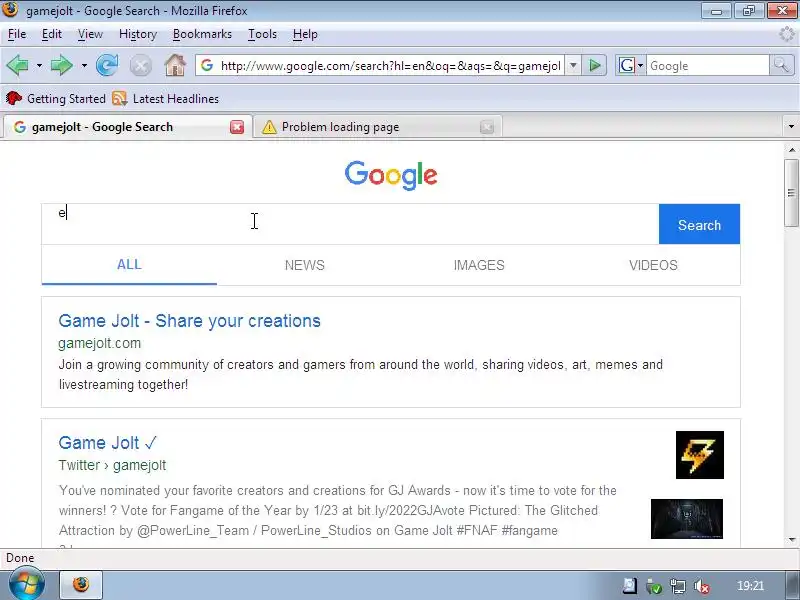The height and width of the screenshot is (600, 800).
Task: Open the Tools menu
Action: point(262,34)
